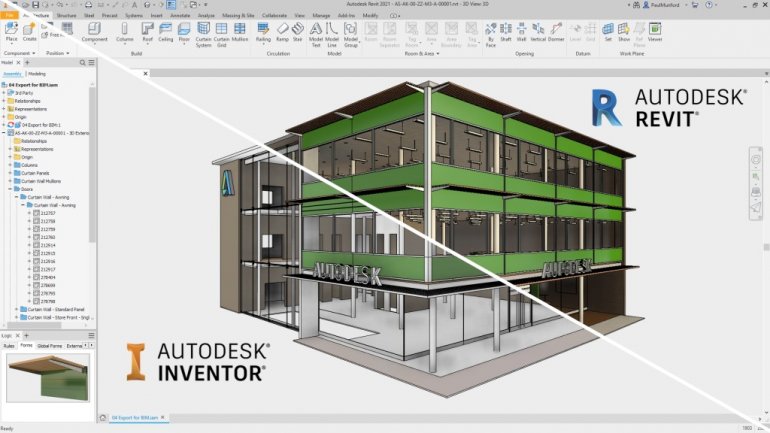Expand the Origin node under root assembly
Viewport: 770px width, 433px height.
[4, 117]
